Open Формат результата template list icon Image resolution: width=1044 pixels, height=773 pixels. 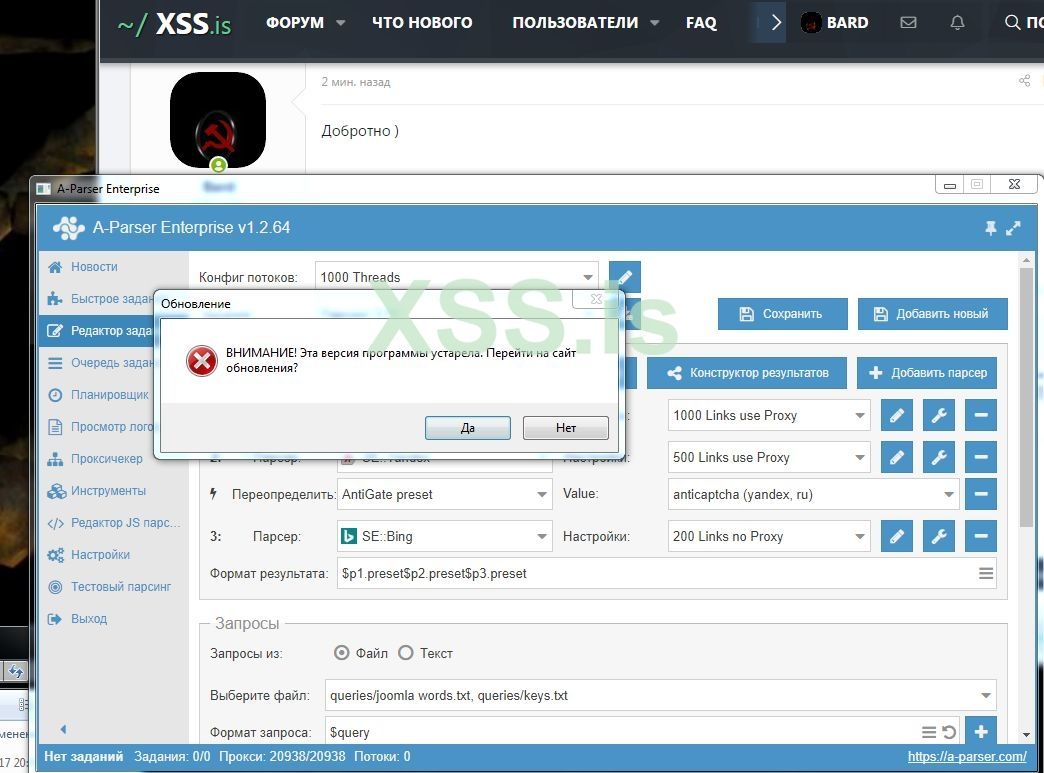986,573
